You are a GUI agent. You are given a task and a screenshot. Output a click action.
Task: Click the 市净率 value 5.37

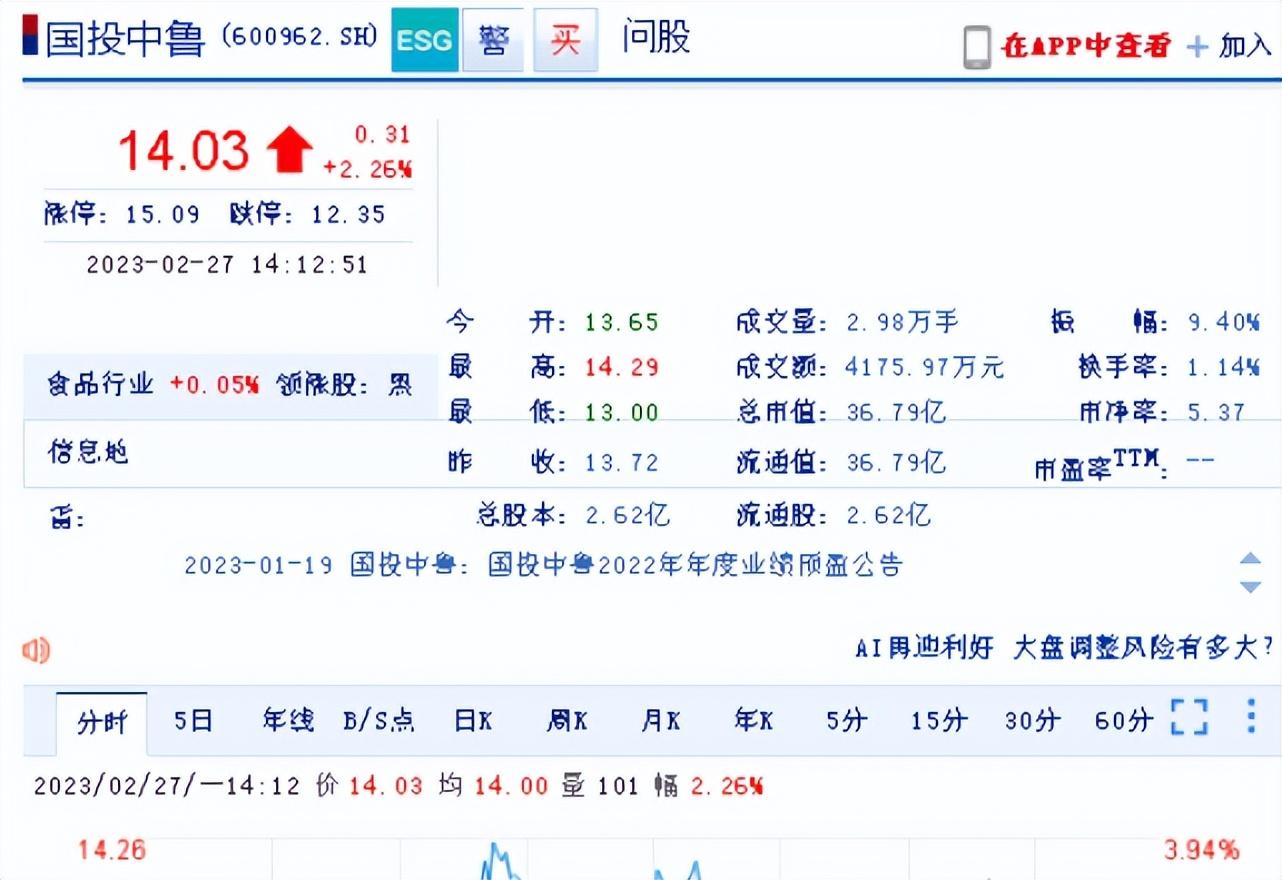tap(1216, 412)
